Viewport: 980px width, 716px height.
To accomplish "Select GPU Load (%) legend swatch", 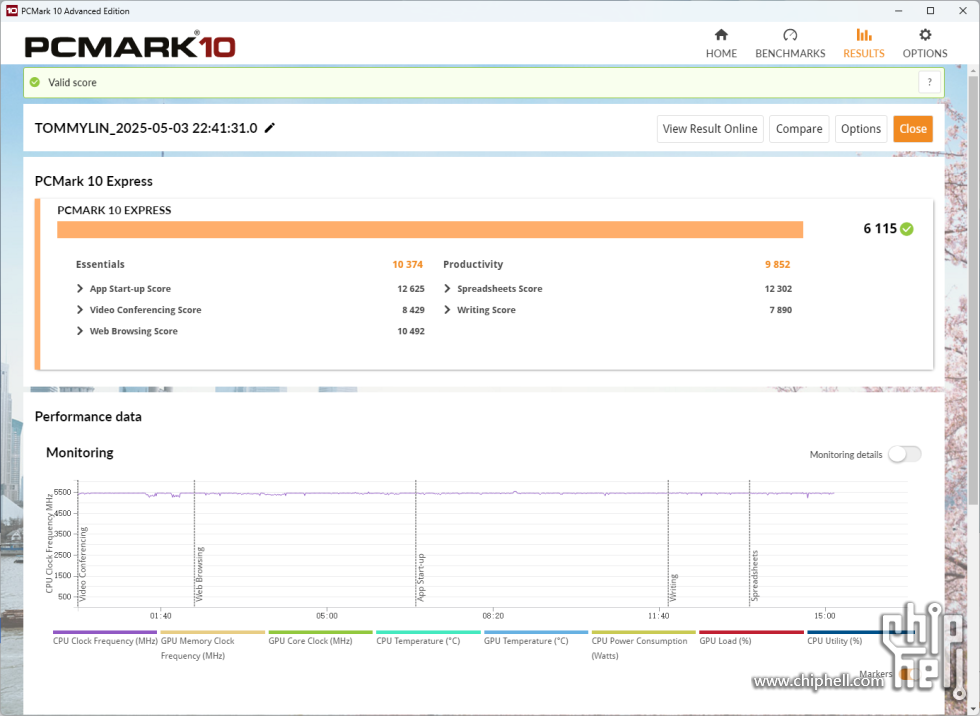I will point(751,632).
